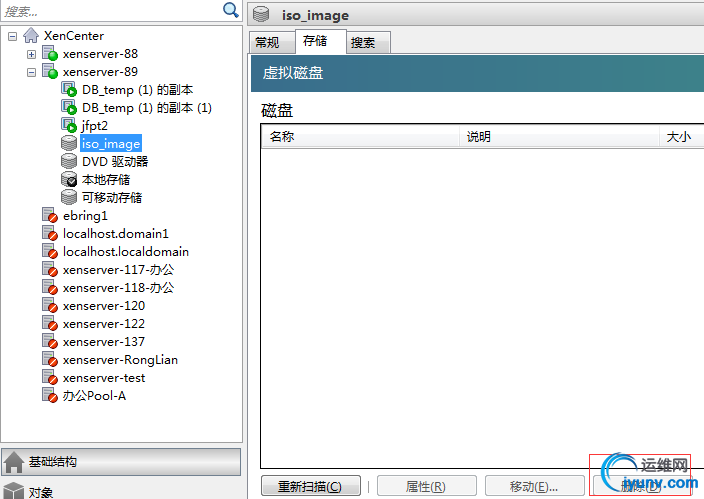Switch to the 搜索 tab
This screenshot has height=499, width=704.
click(x=368, y=43)
